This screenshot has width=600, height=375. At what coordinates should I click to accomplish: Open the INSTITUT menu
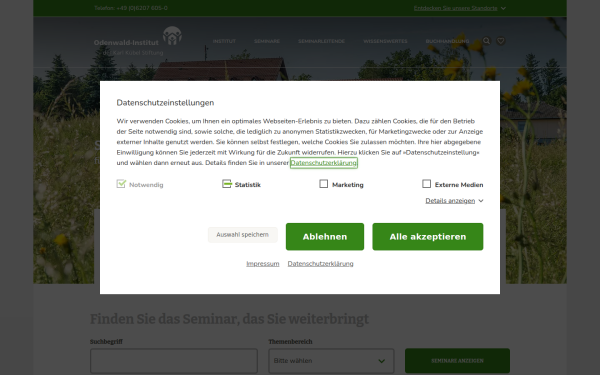pos(224,41)
